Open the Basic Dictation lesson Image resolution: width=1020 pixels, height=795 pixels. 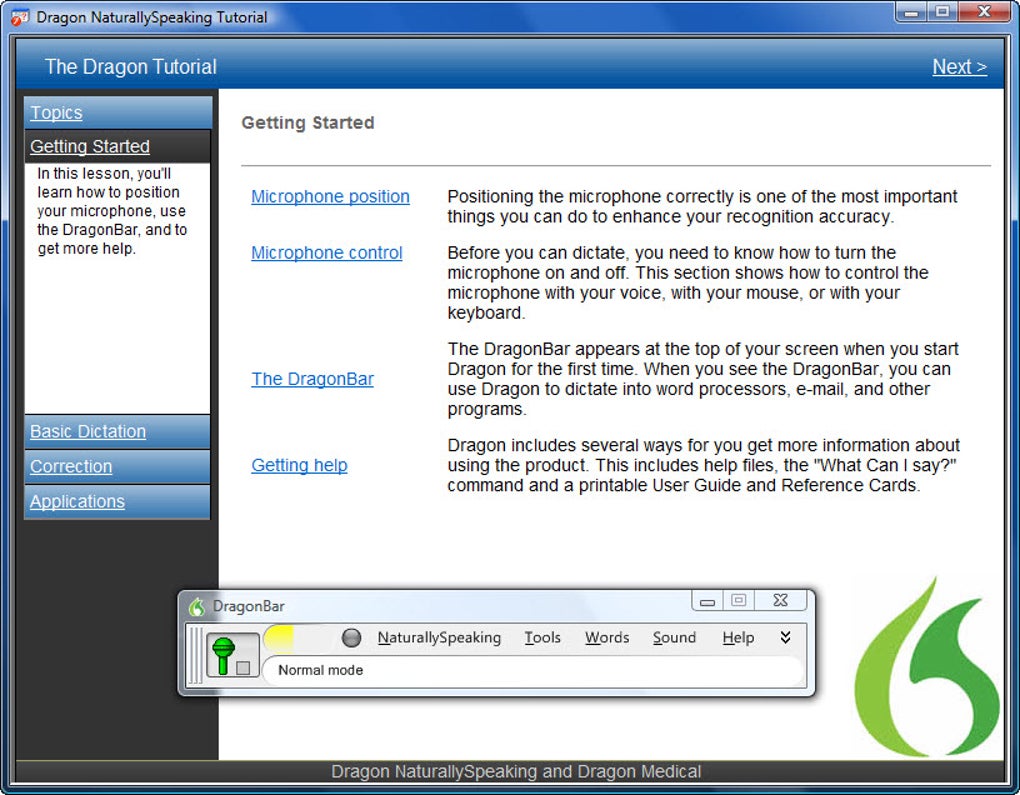(x=118, y=431)
